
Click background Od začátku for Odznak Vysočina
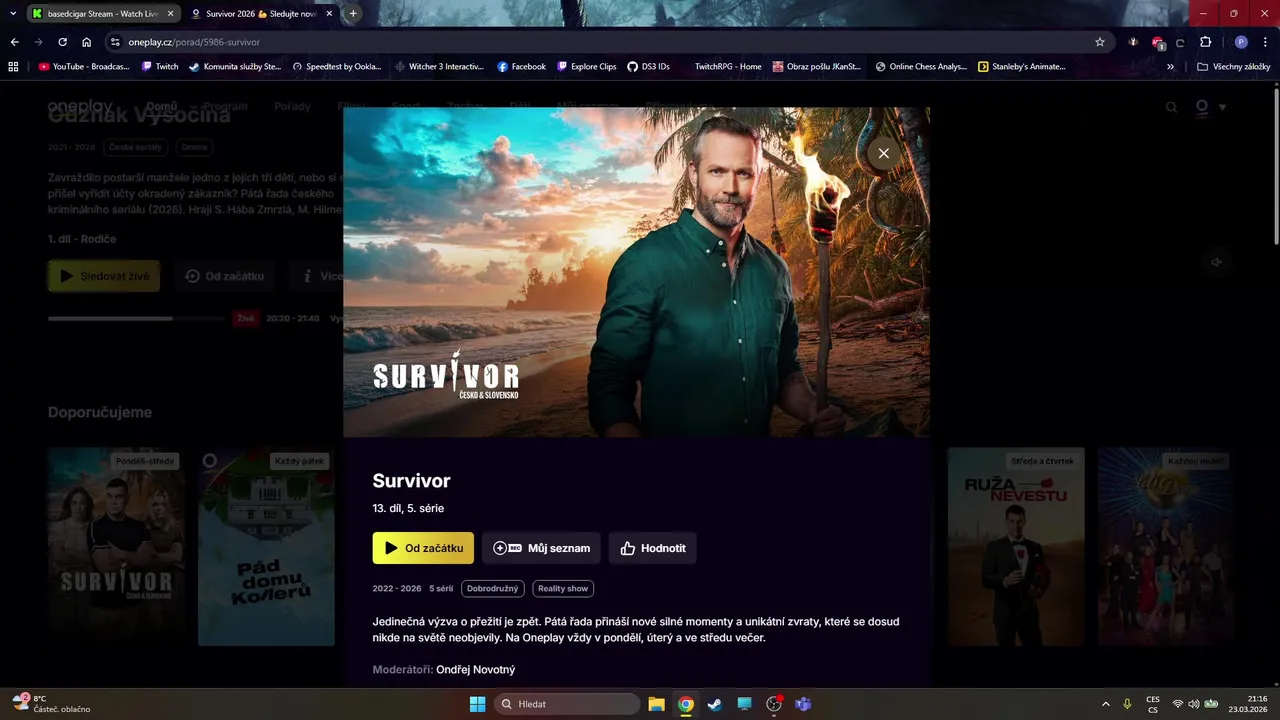(x=225, y=276)
